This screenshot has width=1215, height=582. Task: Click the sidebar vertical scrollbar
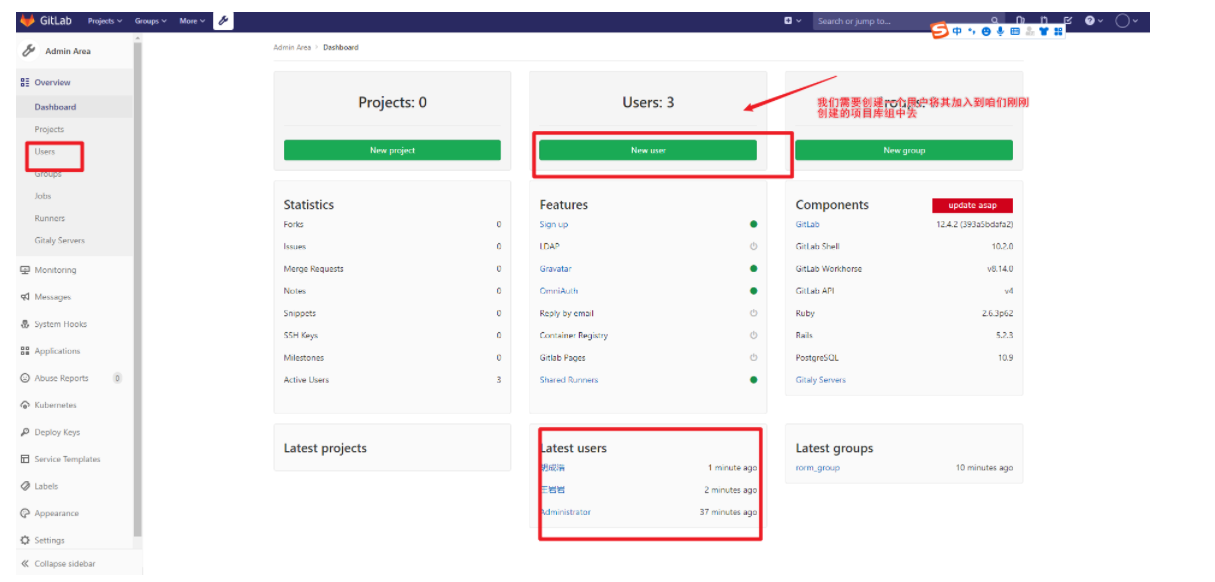pyautogui.click(x=138, y=290)
